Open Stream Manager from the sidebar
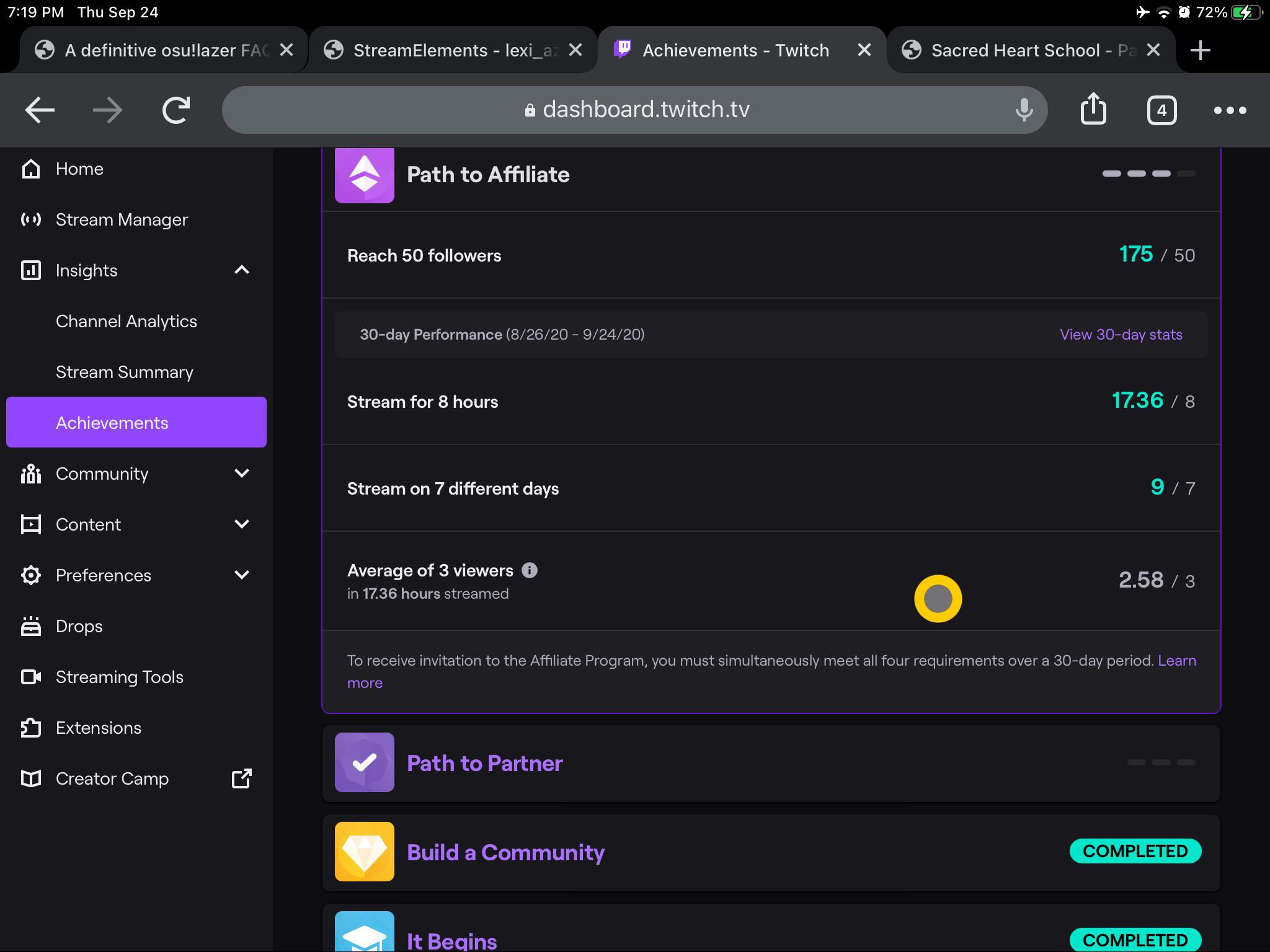This screenshot has height=952, width=1270. point(122,219)
